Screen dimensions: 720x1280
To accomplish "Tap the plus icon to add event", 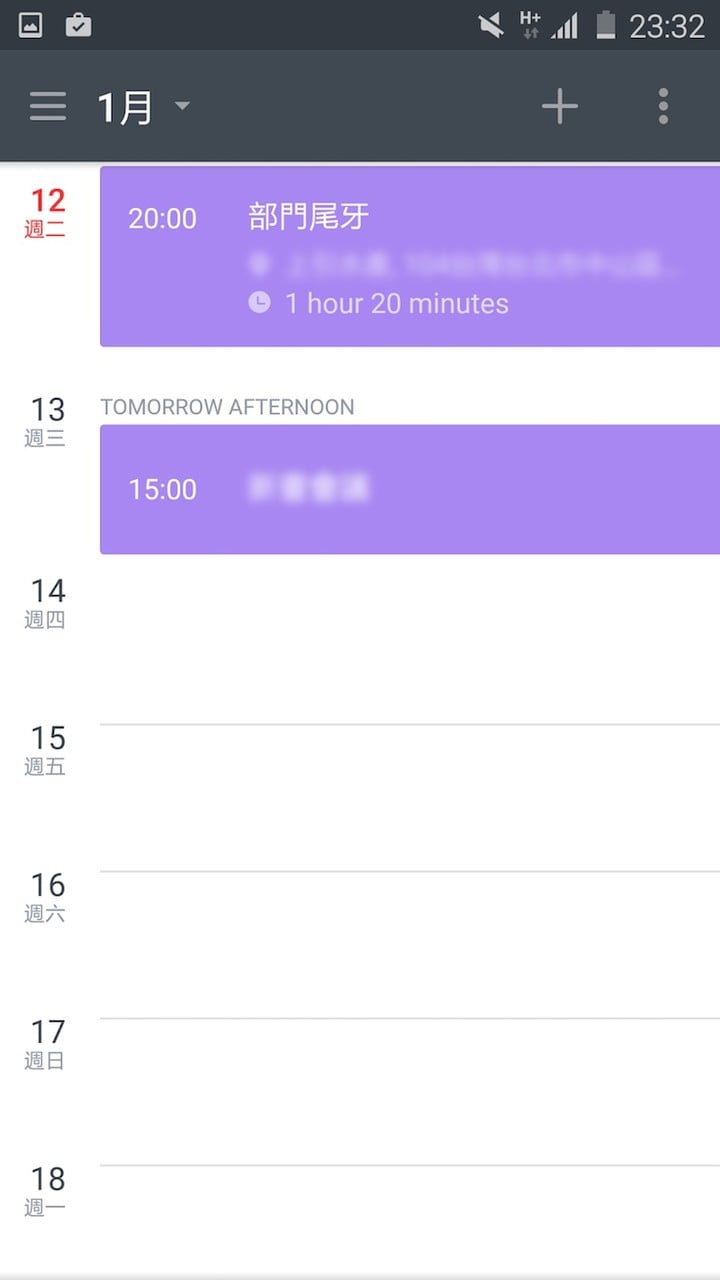I will click(x=559, y=106).
